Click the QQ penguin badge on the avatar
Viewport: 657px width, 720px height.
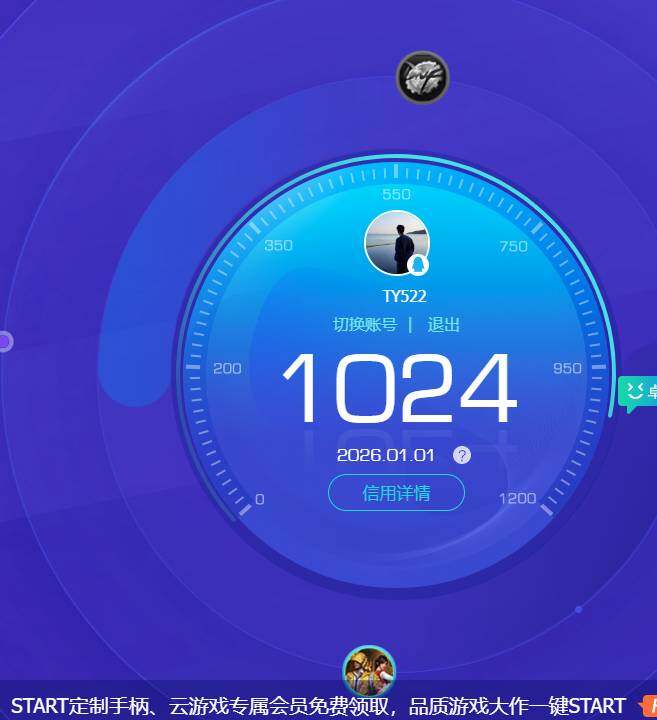pyautogui.click(x=418, y=265)
